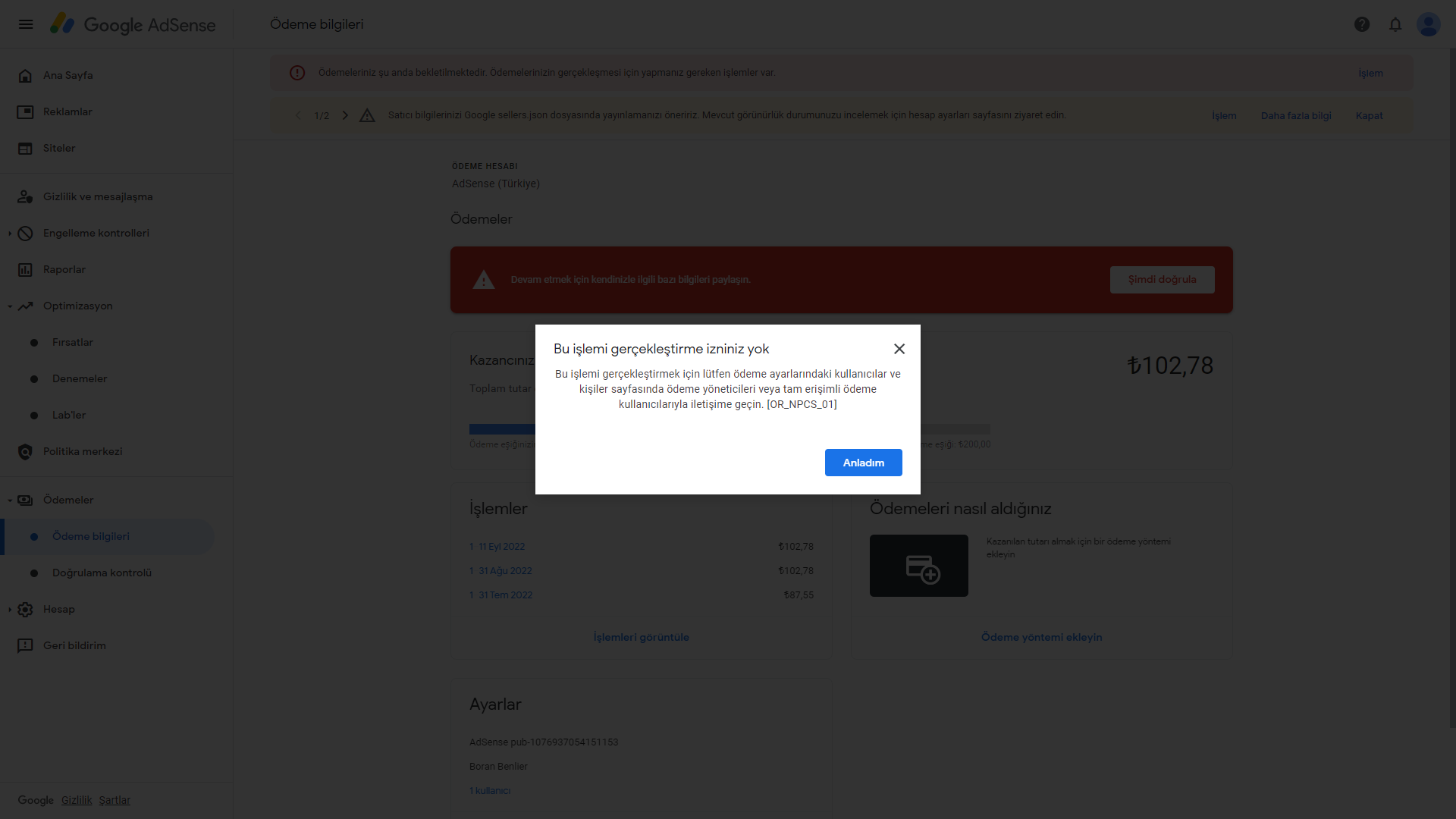Click the Şimdi doğrula button
The height and width of the screenshot is (819, 1456).
click(1163, 280)
